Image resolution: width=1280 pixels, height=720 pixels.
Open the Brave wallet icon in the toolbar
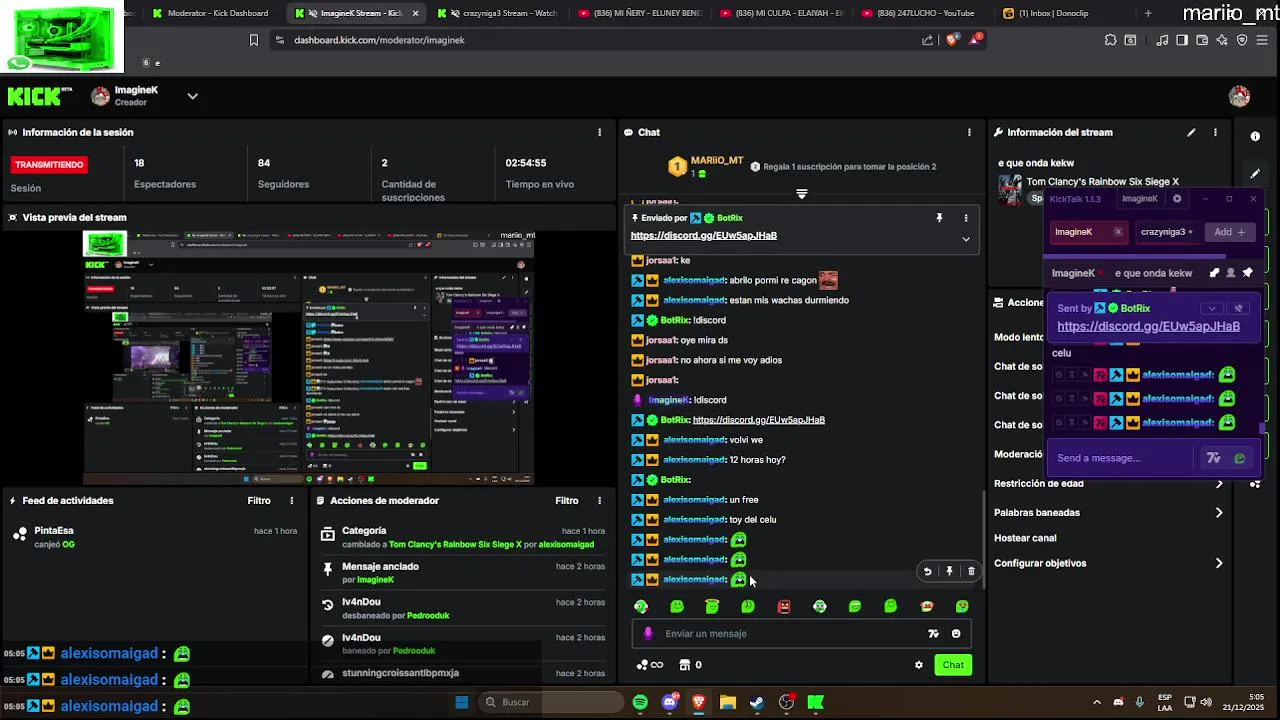point(1201,40)
